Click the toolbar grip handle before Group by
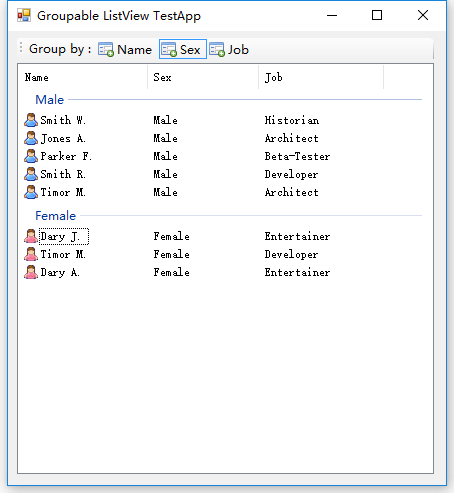This screenshot has width=454, height=493. 21,47
